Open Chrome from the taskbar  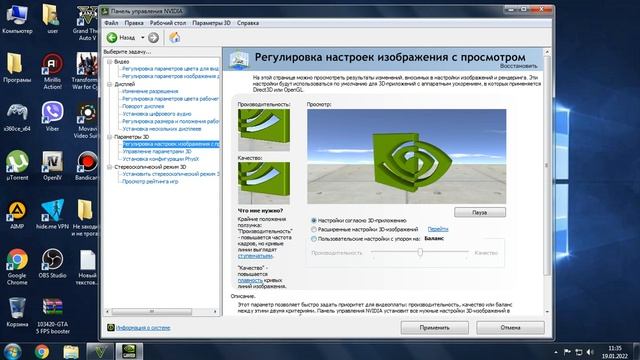(x=42, y=351)
